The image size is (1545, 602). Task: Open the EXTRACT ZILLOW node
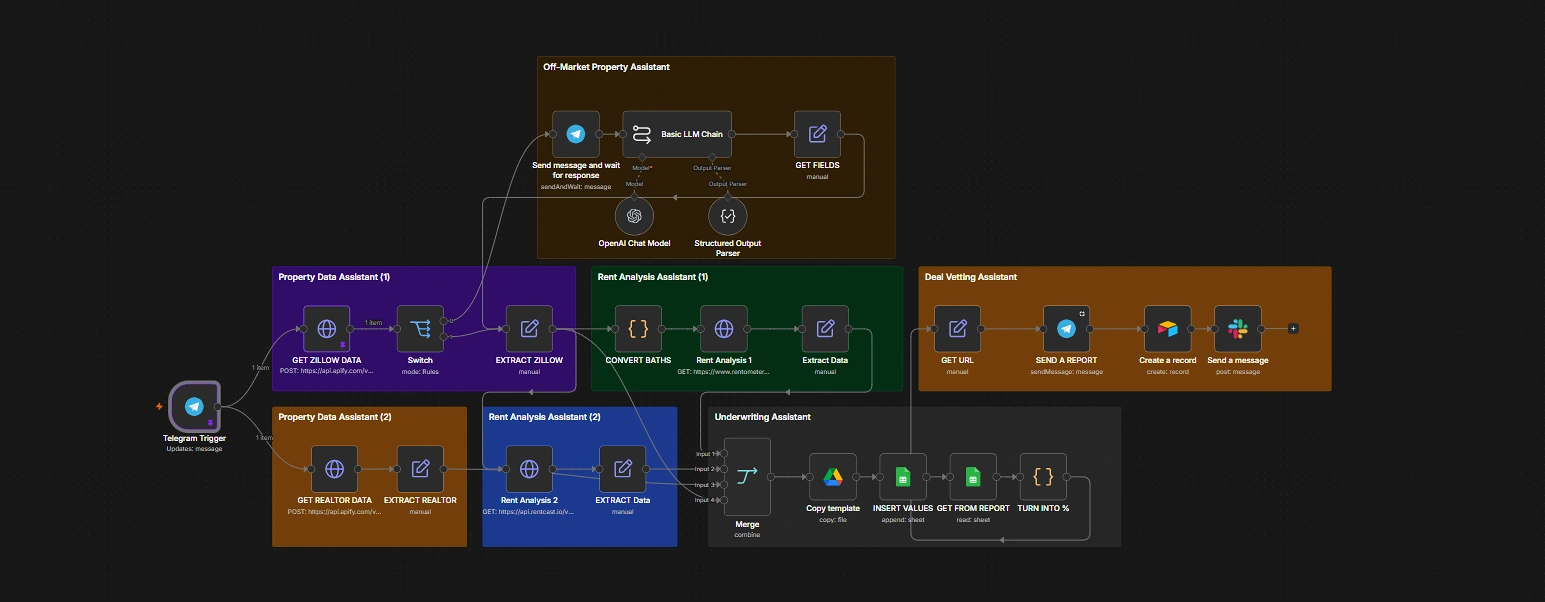click(530, 329)
